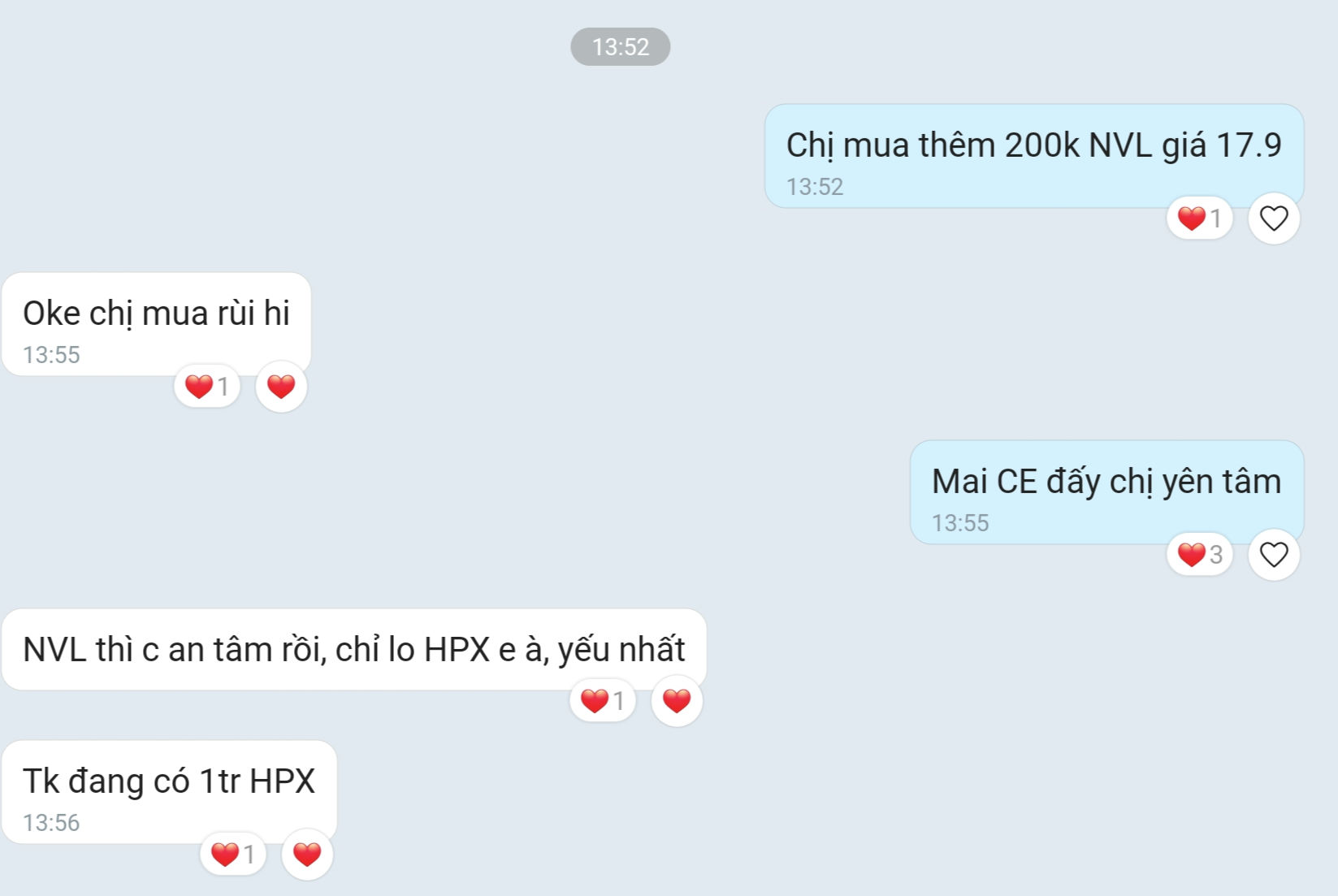The width and height of the screenshot is (1338, 896).
Task: Toggle red heart on 'Tk đang có 1tr HPX'
Action: pyautogui.click(x=307, y=855)
